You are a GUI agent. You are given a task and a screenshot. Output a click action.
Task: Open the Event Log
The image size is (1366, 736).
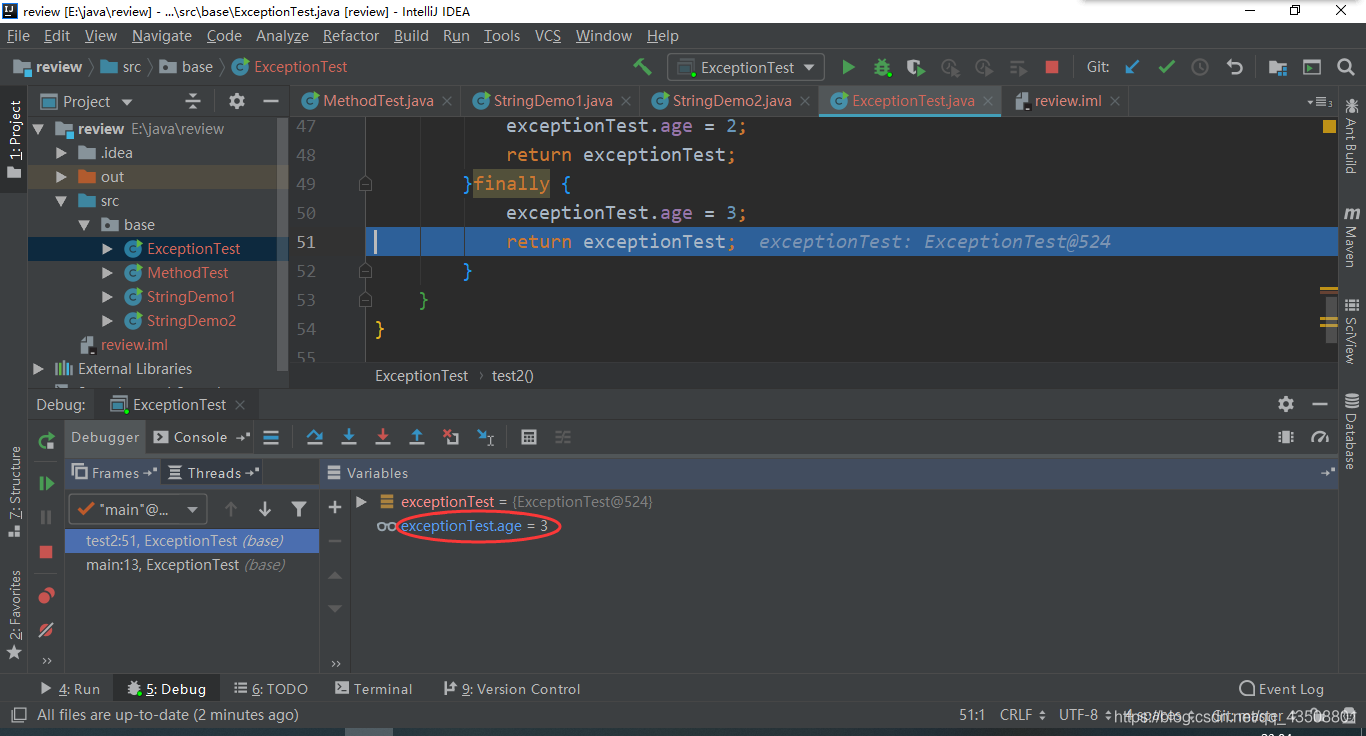(x=1282, y=689)
